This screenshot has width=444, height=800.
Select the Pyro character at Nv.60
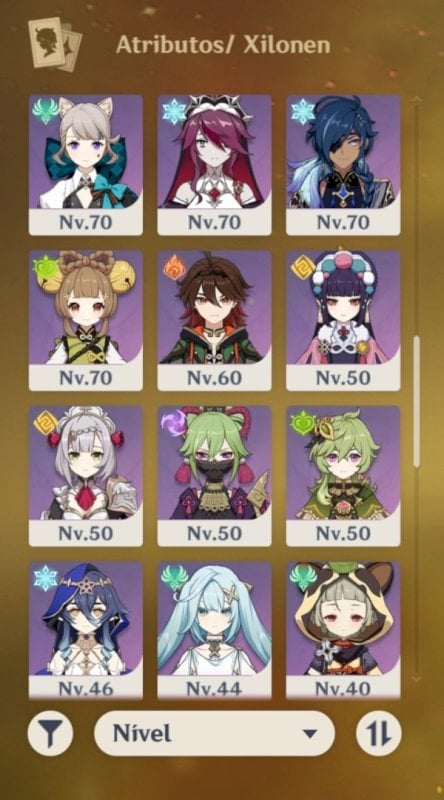(214, 320)
